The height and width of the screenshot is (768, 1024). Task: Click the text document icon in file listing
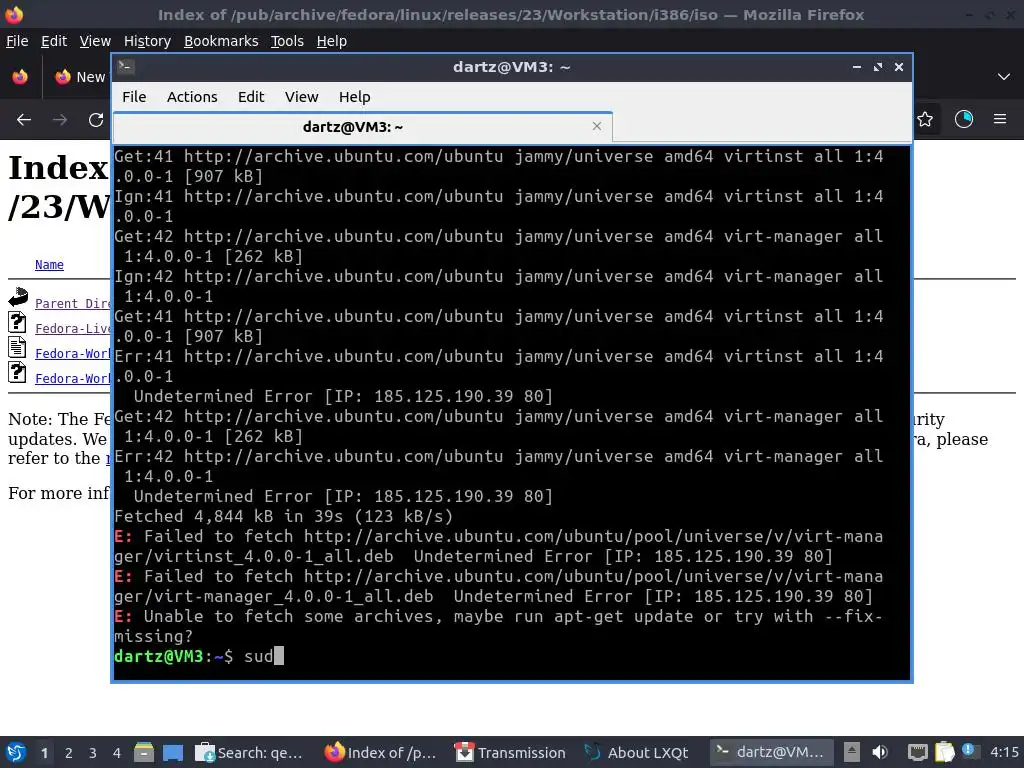click(18, 346)
